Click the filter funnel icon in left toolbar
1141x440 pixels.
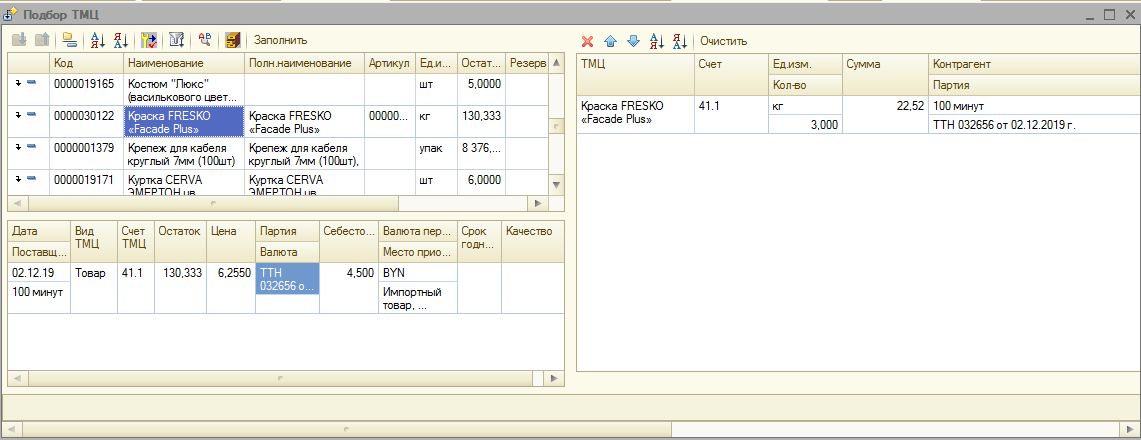coord(177,40)
